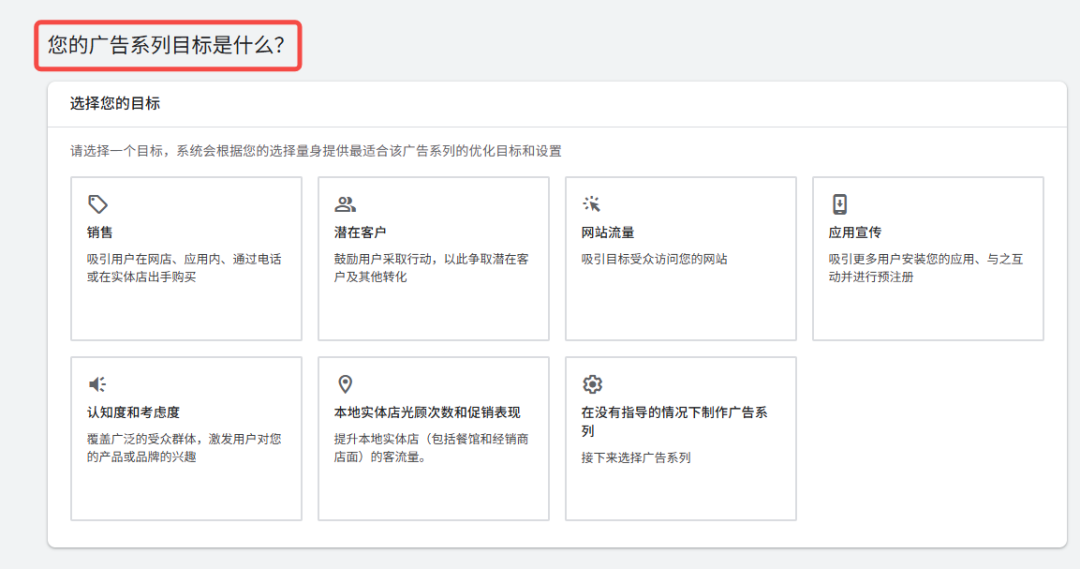This screenshot has width=1080, height=569.
Task: Click the phone download icon on 应用宣传 card
Action: pos(840,205)
